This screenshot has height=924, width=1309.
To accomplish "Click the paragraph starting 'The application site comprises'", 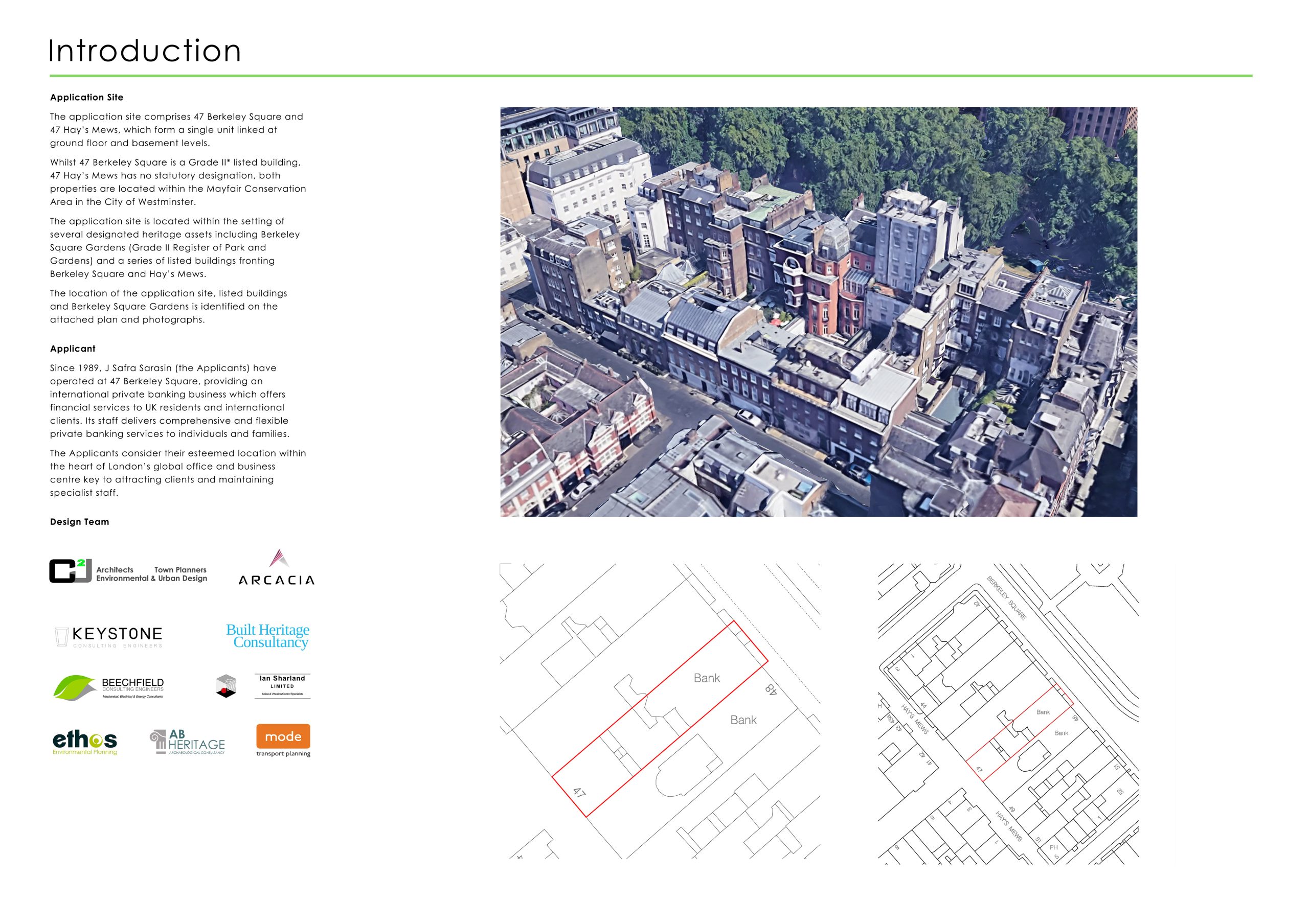I will pos(177,130).
